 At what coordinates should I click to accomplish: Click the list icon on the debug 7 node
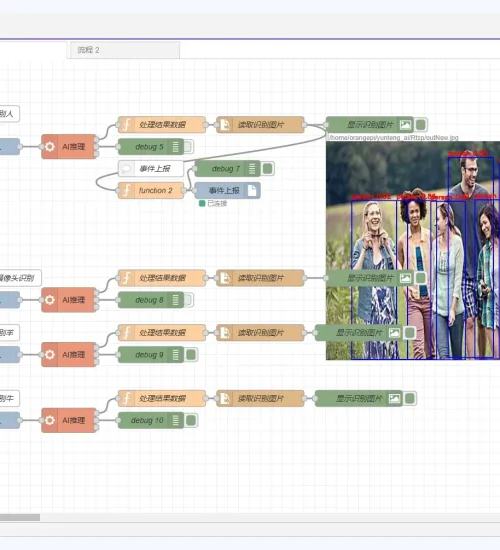click(x=252, y=169)
